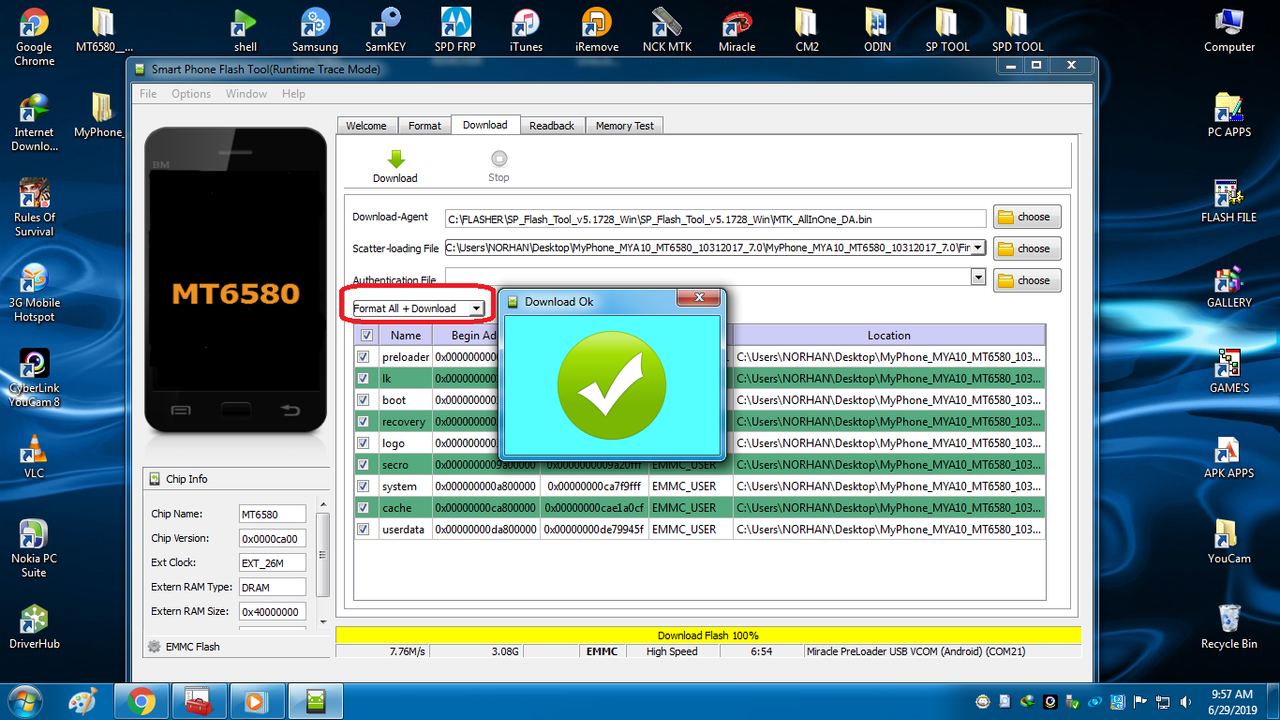This screenshot has width=1280, height=720.
Task: Open 3G Mobile Hotspot shortcut
Action: 34,293
